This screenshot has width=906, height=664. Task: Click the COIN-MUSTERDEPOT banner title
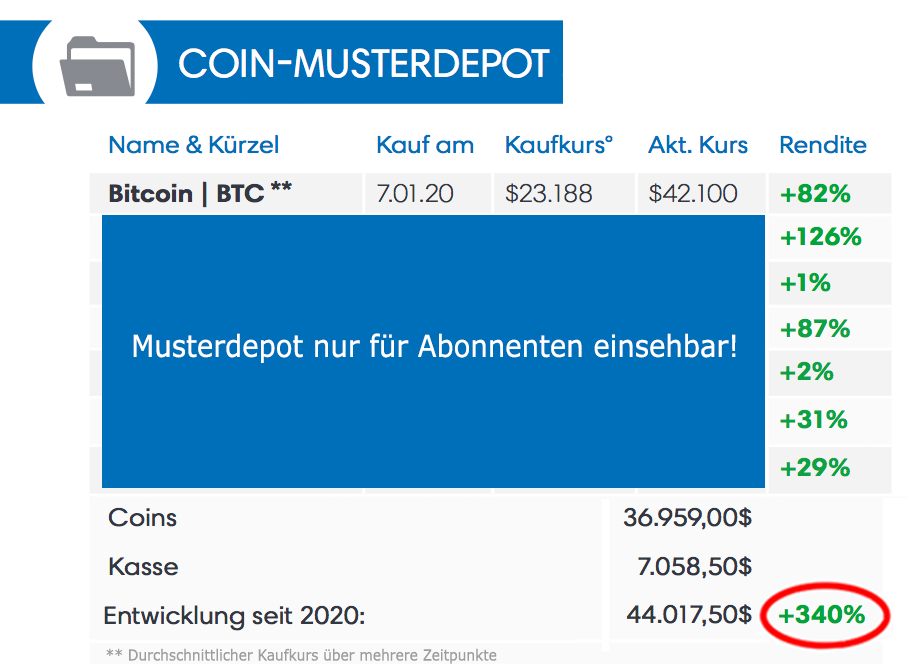click(x=363, y=63)
